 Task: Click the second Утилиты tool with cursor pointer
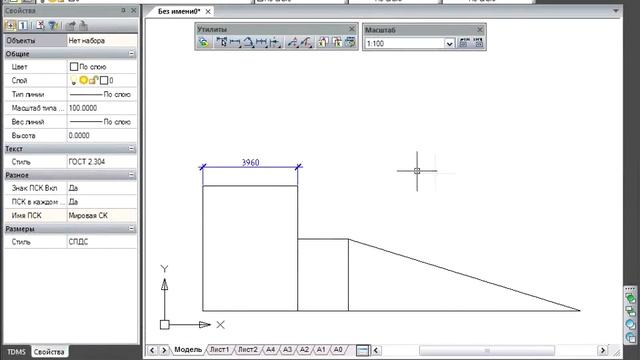tap(222, 42)
